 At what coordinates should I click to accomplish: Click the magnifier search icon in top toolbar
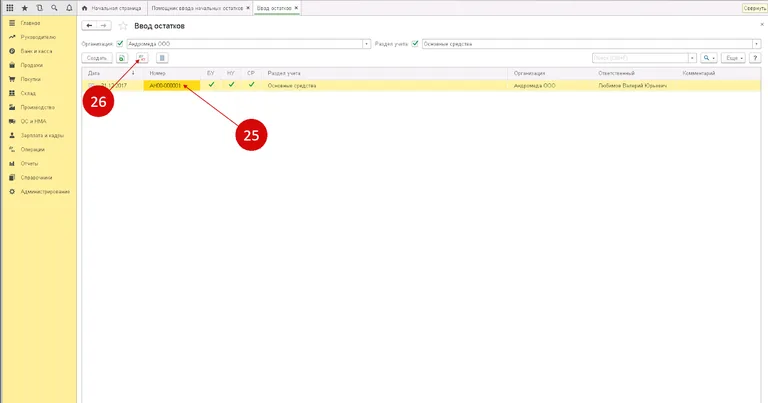54,8
